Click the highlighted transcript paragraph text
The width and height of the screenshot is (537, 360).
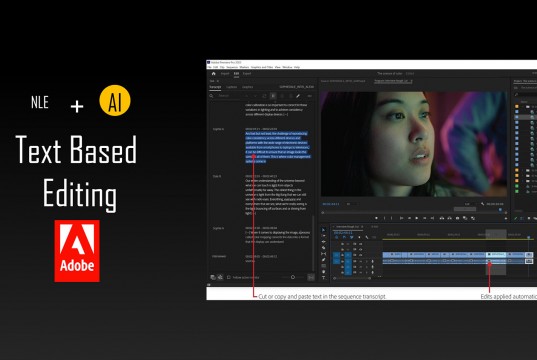(x=277, y=147)
